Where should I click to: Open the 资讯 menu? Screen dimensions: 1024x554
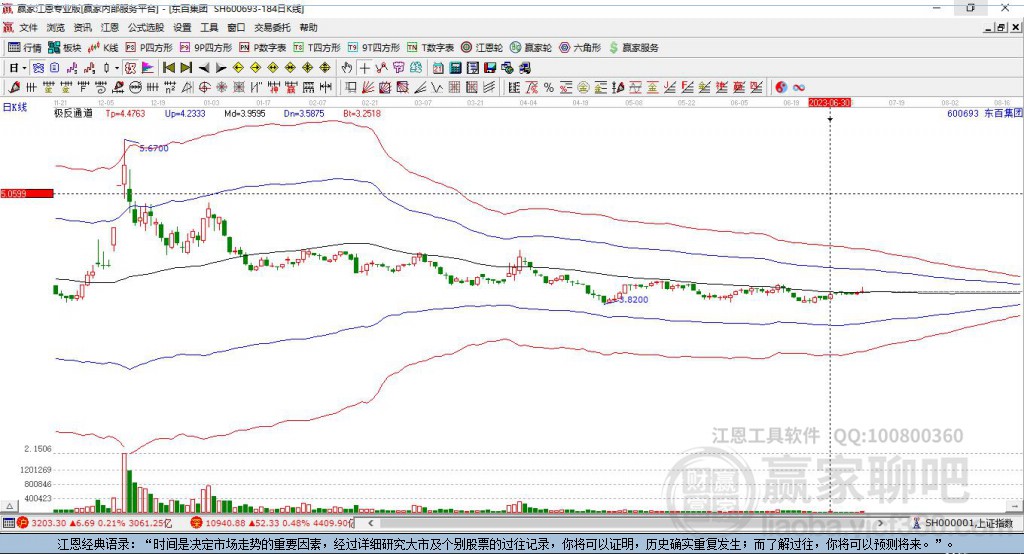pos(82,27)
